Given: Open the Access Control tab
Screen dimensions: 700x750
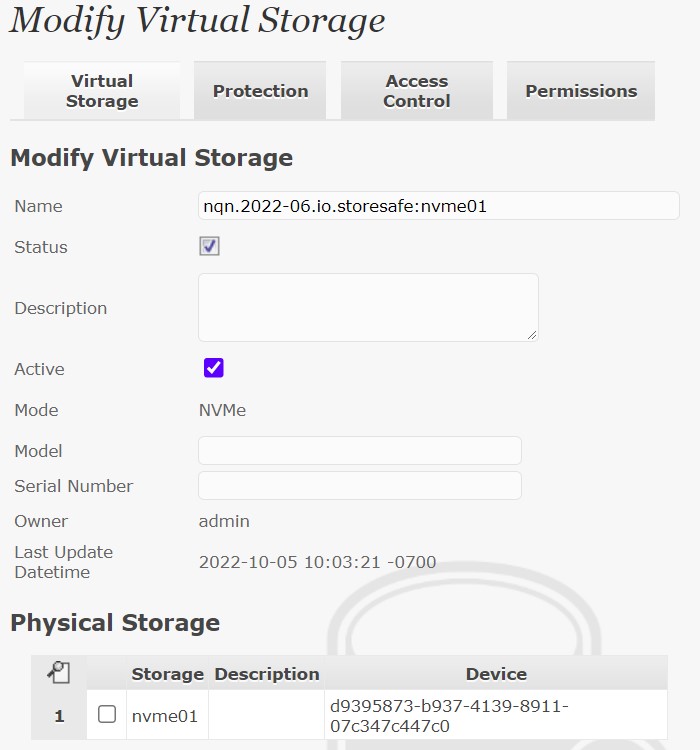Looking at the screenshot, I should pos(417,91).
